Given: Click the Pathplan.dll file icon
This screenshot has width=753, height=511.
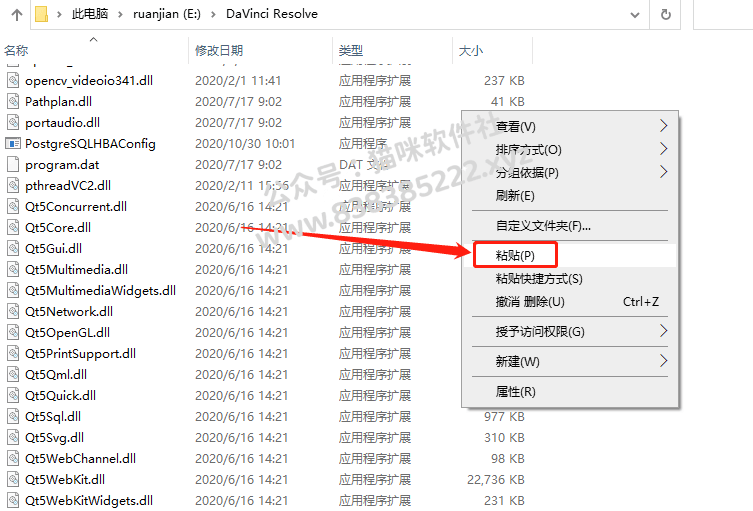Looking at the screenshot, I should [13, 101].
